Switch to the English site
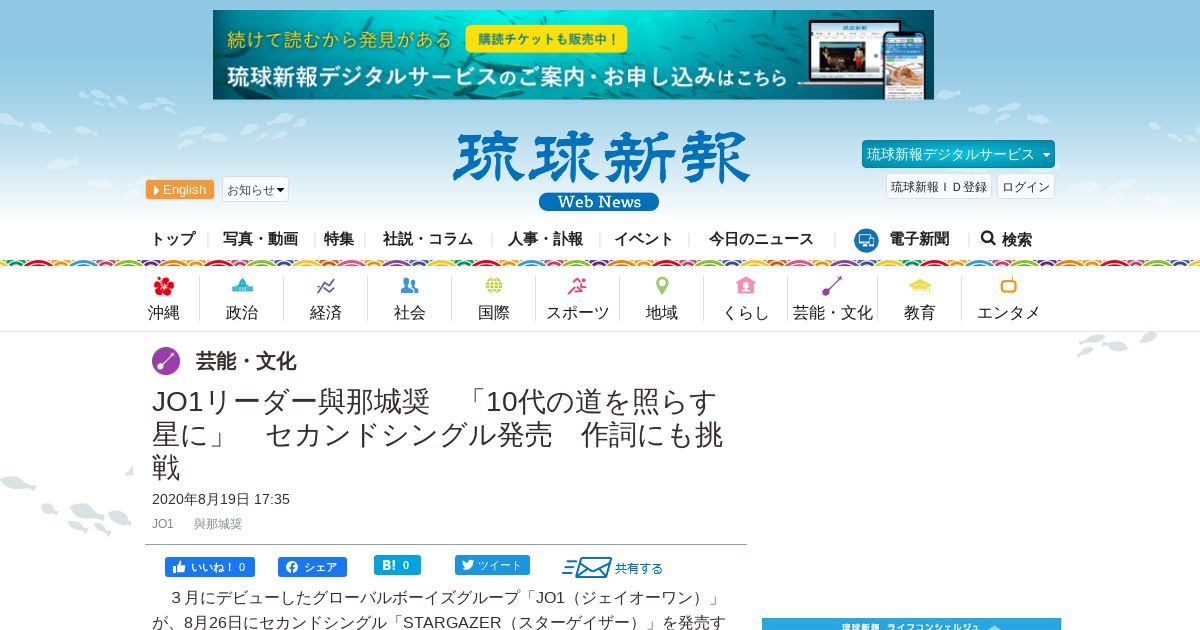The height and width of the screenshot is (630, 1200). click(x=180, y=190)
